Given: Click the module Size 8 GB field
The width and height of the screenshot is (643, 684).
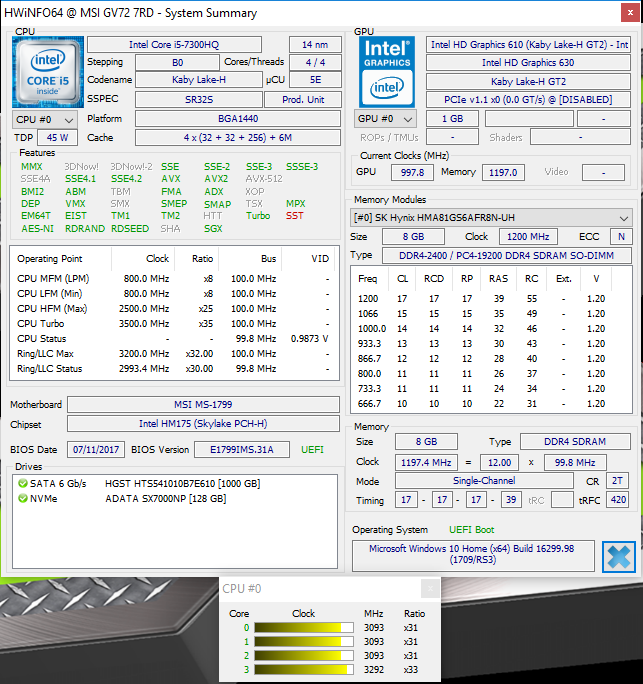Looking at the screenshot, I should tap(414, 237).
